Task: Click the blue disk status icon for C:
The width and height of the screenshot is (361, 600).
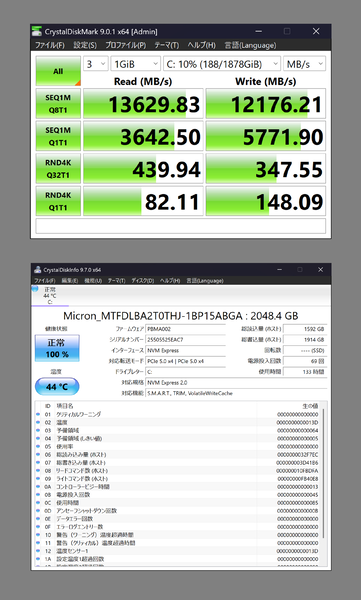Action: pyautogui.click(x=35, y=289)
